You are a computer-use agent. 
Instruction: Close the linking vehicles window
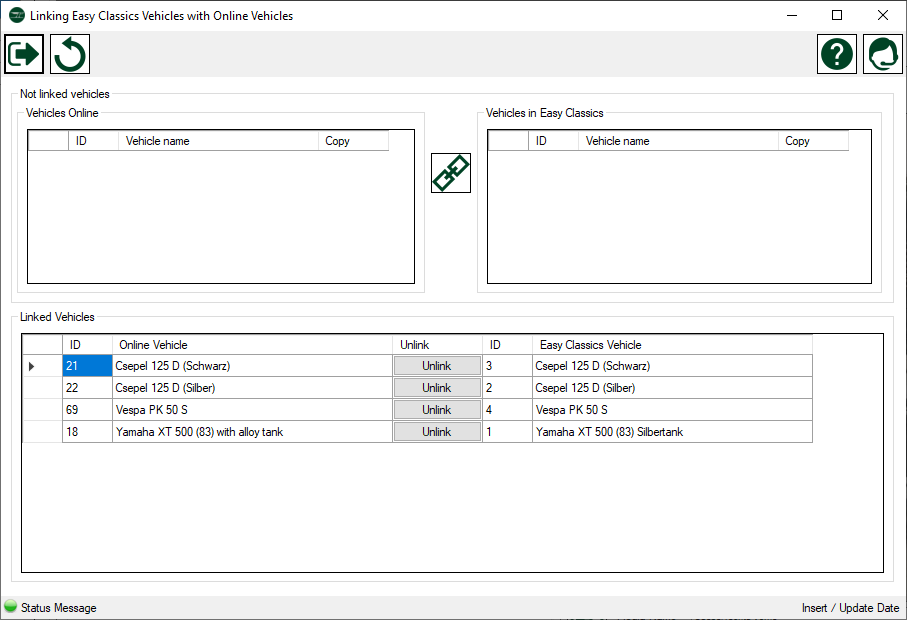point(883,16)
